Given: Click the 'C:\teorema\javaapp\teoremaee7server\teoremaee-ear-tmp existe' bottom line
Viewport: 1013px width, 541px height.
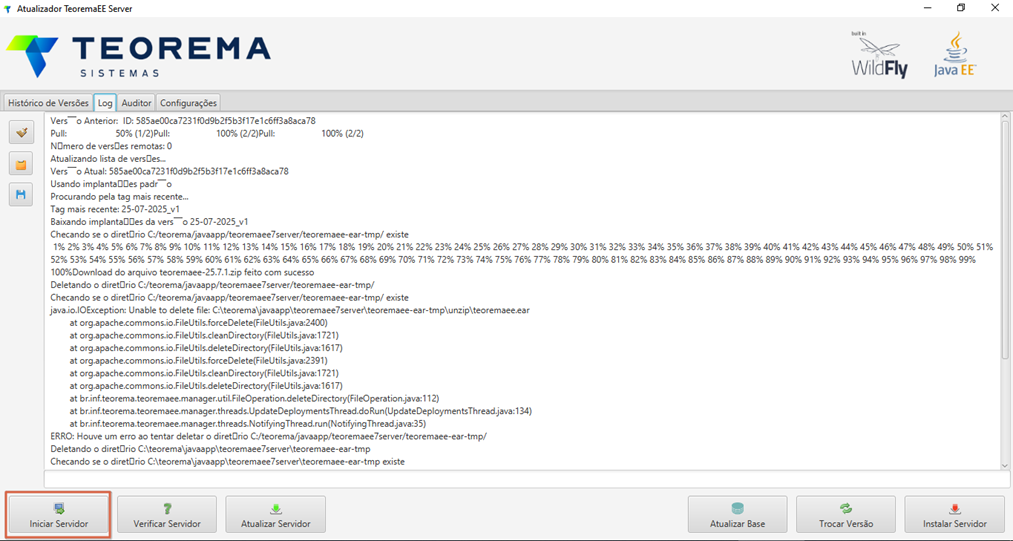Looking at the screenshot, I should (x=227, y=461).
